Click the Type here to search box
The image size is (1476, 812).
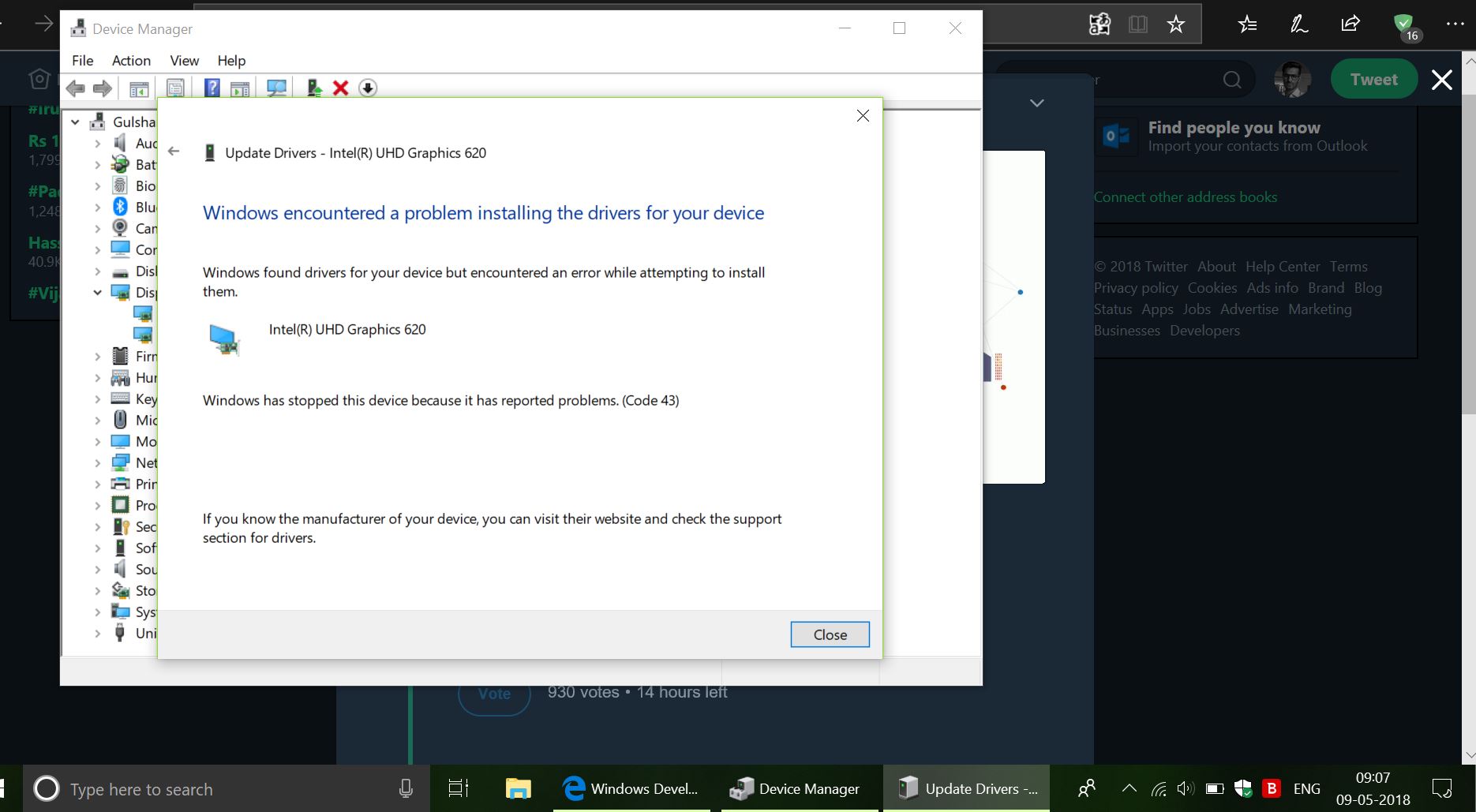[x=227, y=788]
